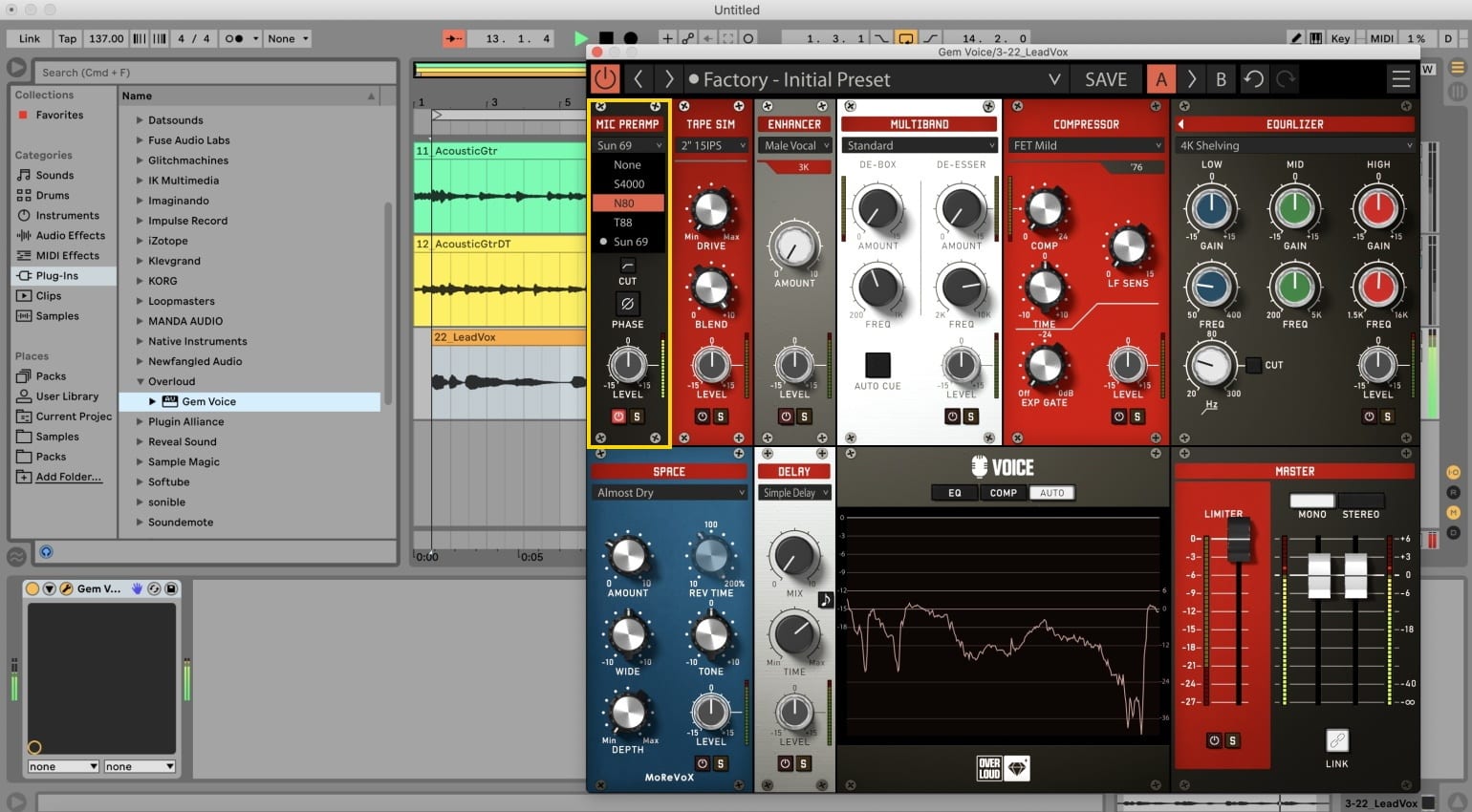Open the MIDI Effects category

click(x=67, y=255)
